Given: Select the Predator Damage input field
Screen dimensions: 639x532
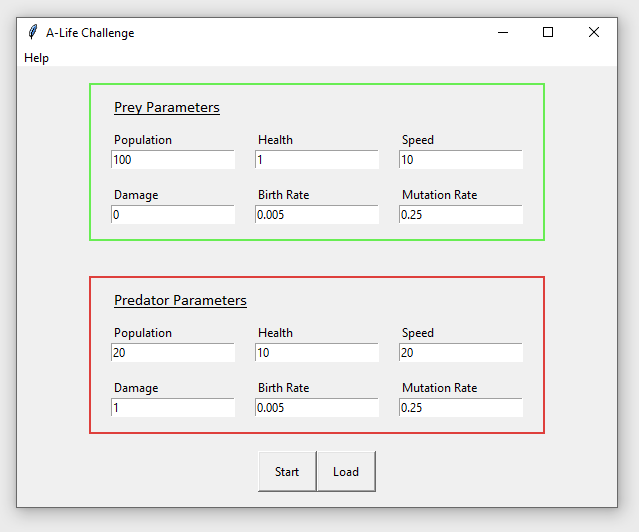Looking at the screenshot, I should [173, 408].
